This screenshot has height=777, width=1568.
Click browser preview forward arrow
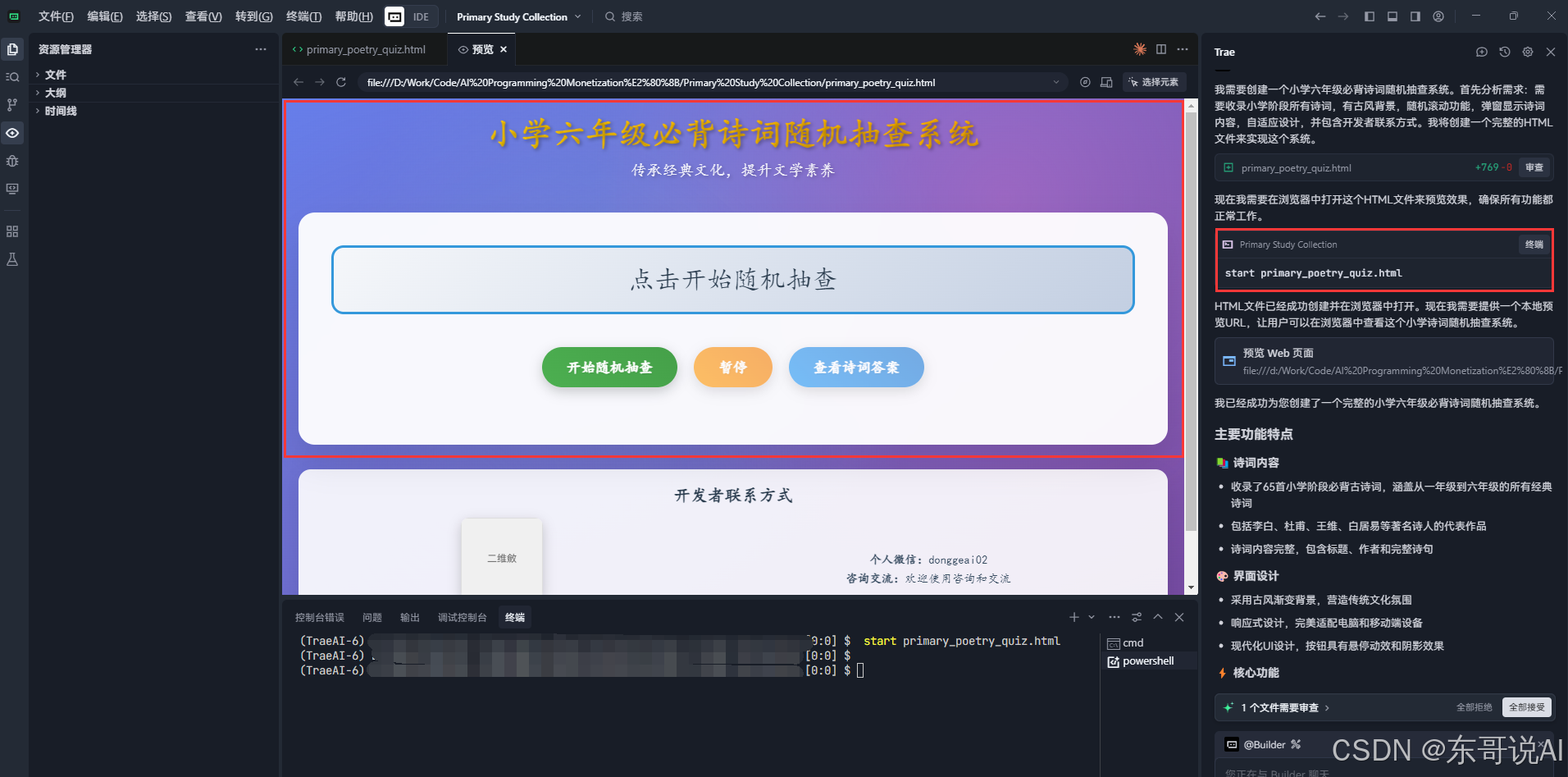[x=320, y=82]
